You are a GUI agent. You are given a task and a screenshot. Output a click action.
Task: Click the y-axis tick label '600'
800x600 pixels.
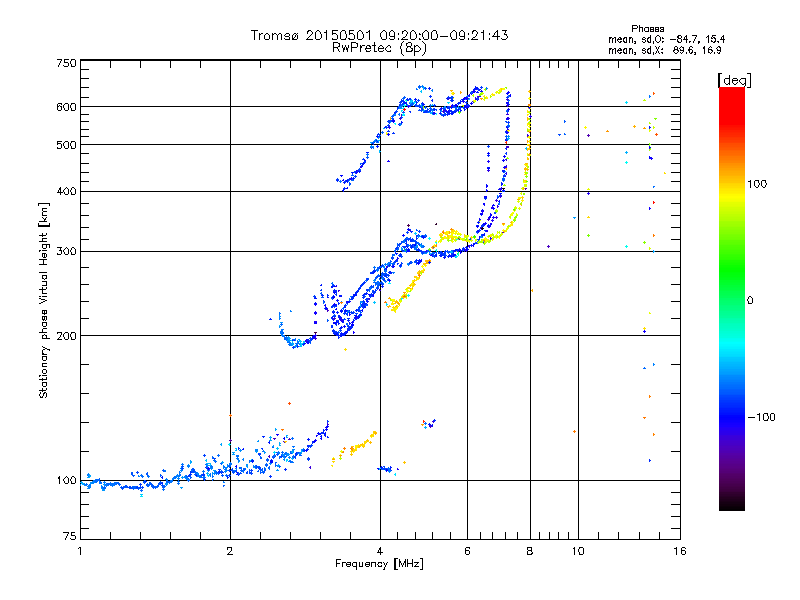[x=67, y=107]
